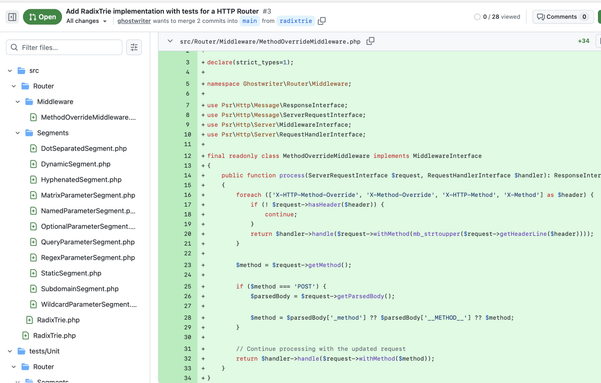Click the main branch link
Viewport: 601px width, 383px height.
250,21
